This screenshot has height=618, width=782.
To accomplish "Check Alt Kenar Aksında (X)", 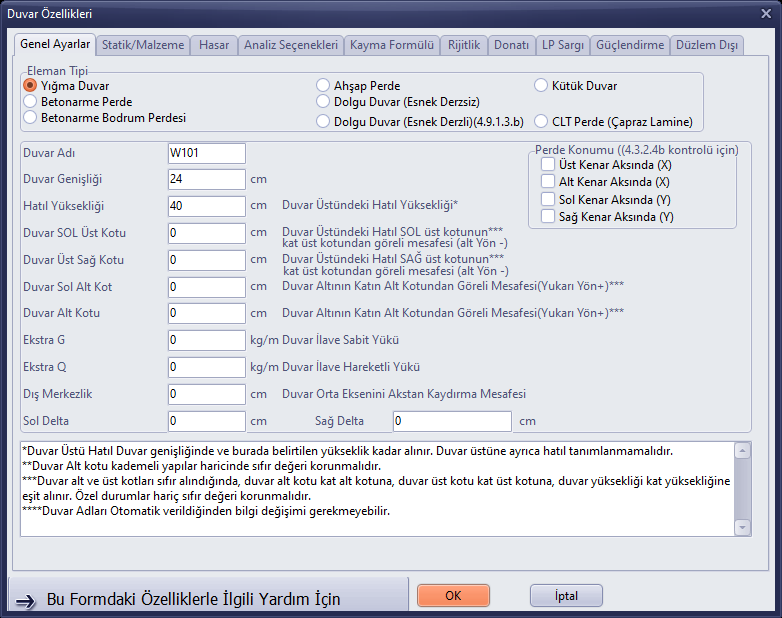I will coord(548,181).
